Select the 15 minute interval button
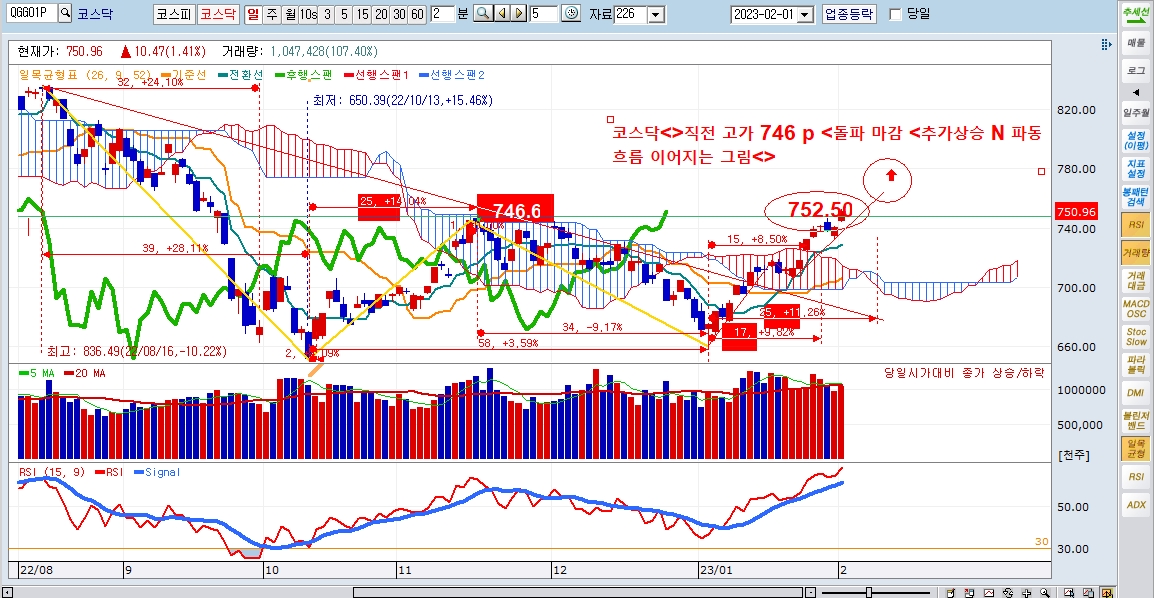This screenshot has height=598, width=1154. (362, 14)
